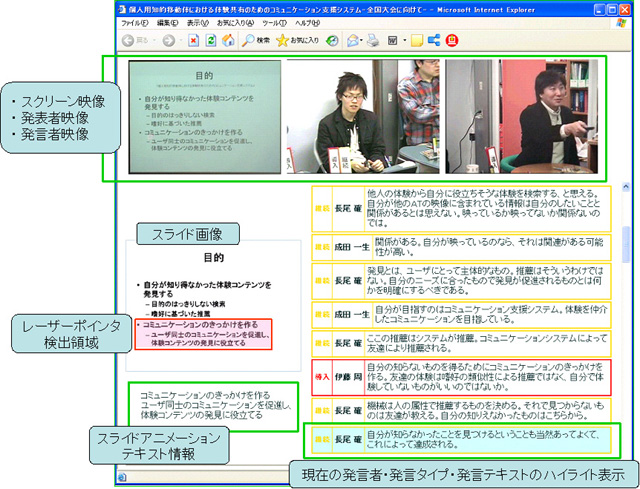Print the page with printer icon

tap(373, 40)
